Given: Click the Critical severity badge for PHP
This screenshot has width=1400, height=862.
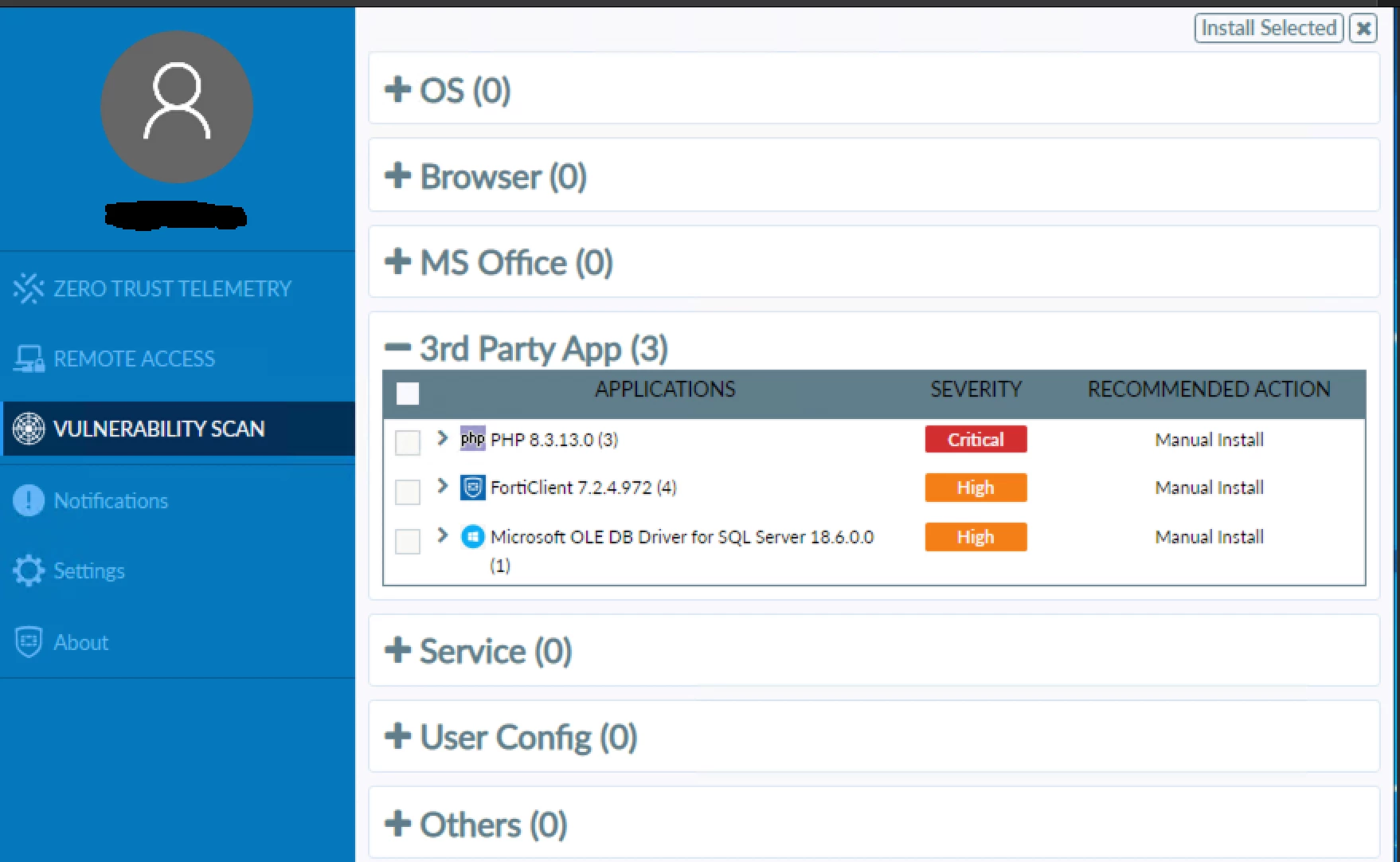Looking at the screenshot, I should (976, 439).
